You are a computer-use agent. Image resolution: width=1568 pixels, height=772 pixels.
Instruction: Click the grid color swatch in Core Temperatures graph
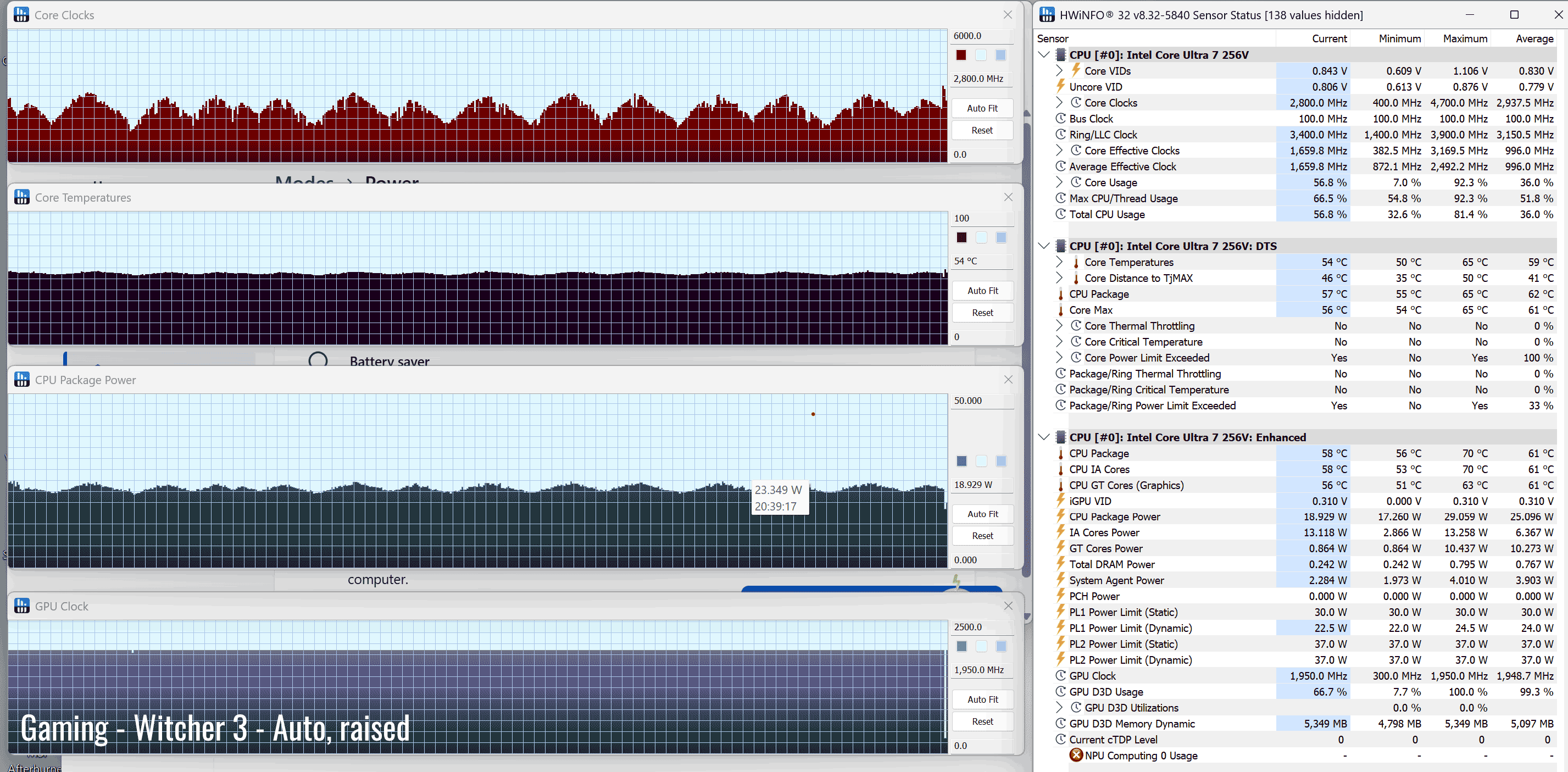tap(1002, 237)
